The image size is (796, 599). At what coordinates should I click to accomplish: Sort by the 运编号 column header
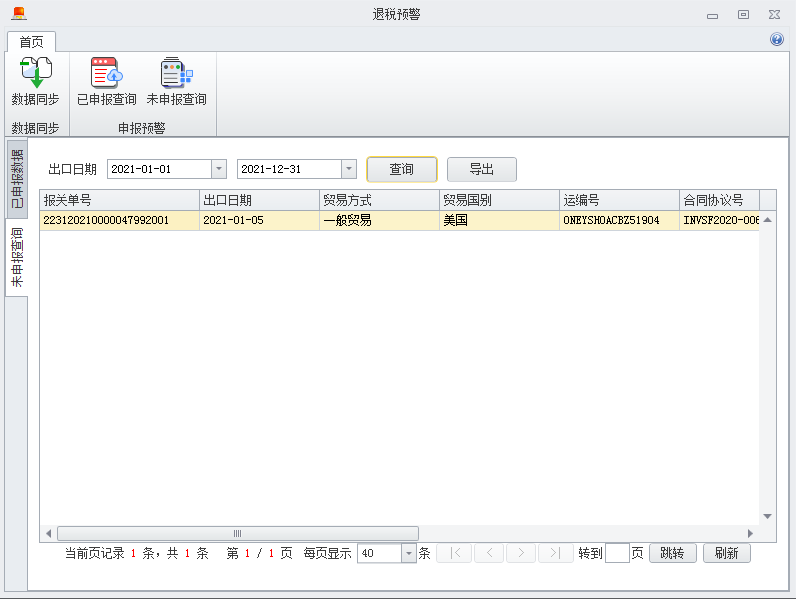[x=619, y=200]
